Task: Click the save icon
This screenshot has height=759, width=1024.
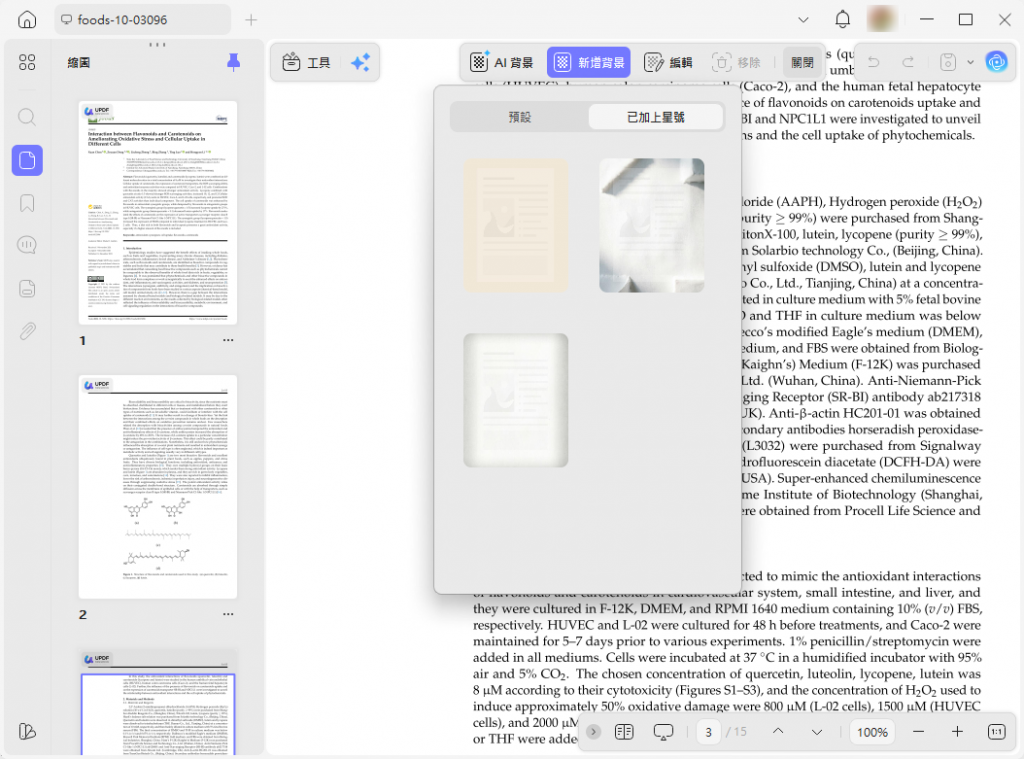Action: pos(948,62)
